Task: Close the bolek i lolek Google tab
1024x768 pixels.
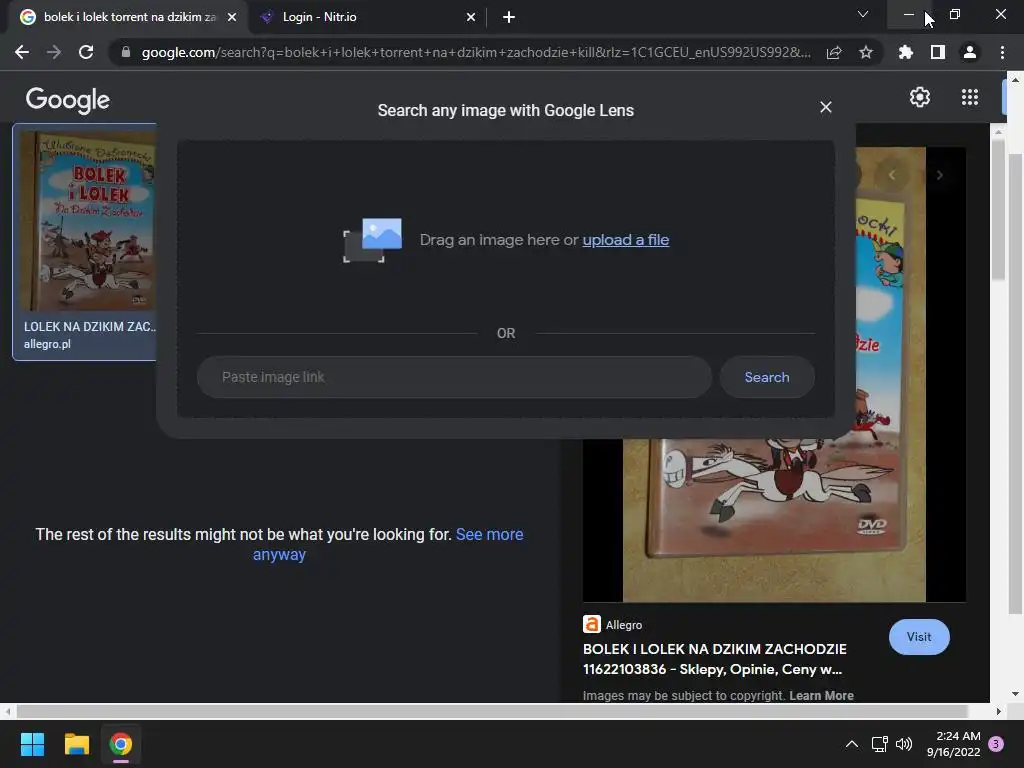Action: [x=232, y=17]
